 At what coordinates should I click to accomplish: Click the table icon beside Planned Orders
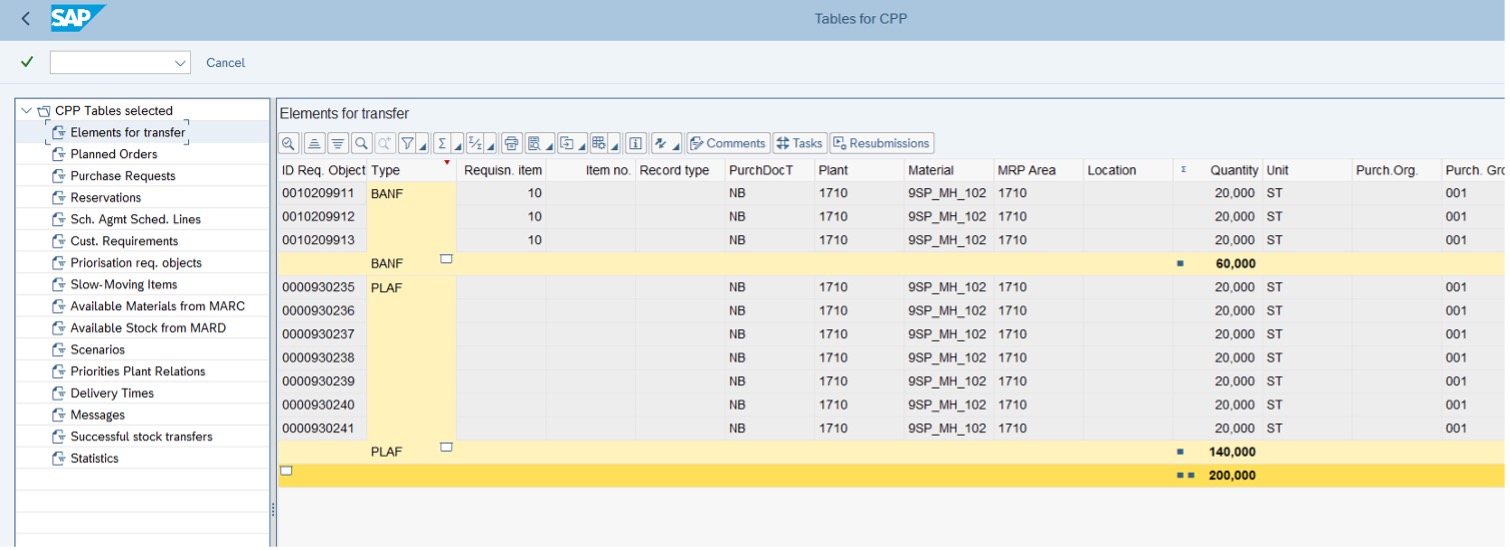[59, 154]
